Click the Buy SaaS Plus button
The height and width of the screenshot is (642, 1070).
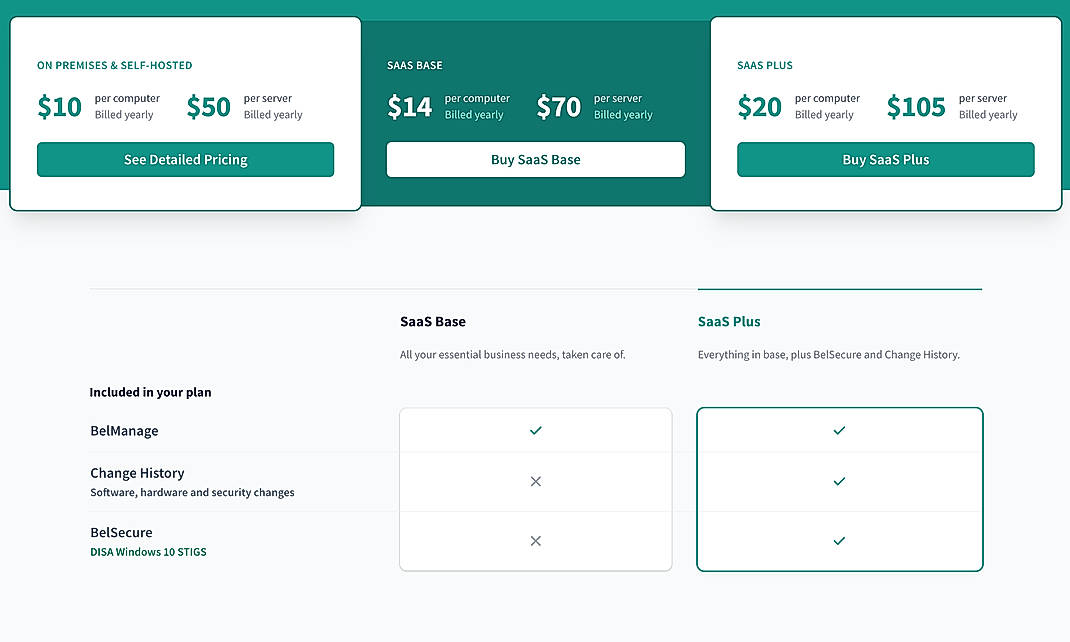(x=885, y=159)
